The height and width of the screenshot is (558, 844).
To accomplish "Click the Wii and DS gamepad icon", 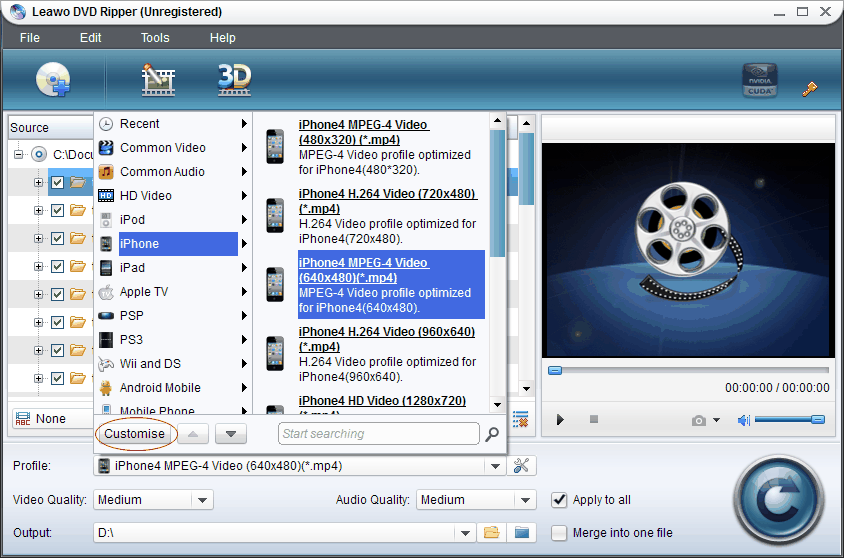I will click(x=106, y=364).
